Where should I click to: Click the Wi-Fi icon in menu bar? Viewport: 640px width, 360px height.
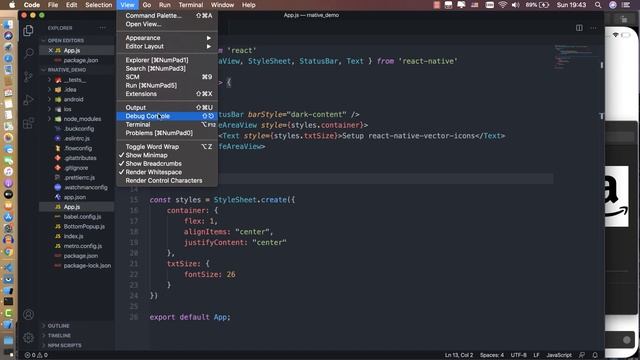503,5
